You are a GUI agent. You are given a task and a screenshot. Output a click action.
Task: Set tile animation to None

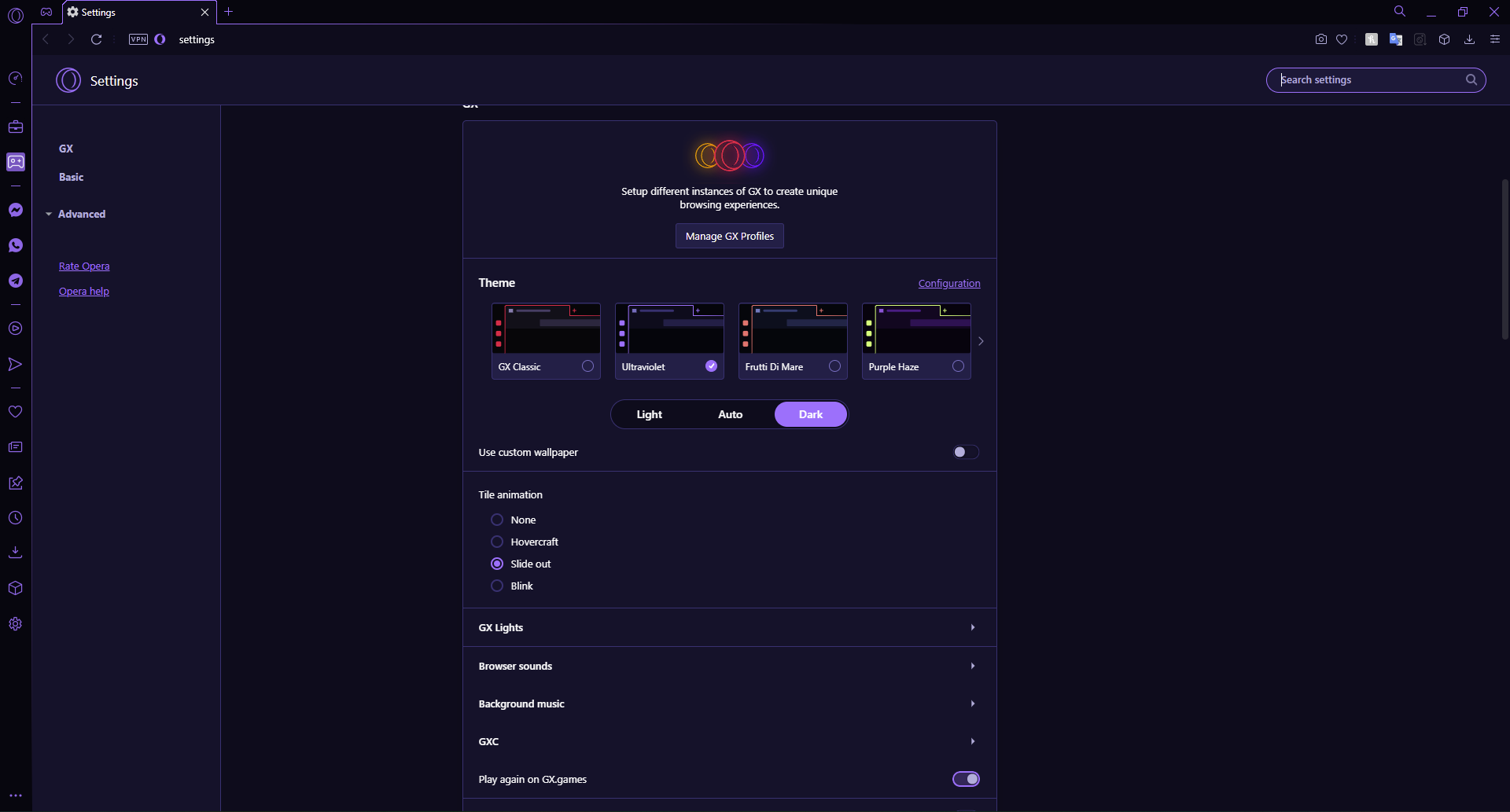(497, 520)
